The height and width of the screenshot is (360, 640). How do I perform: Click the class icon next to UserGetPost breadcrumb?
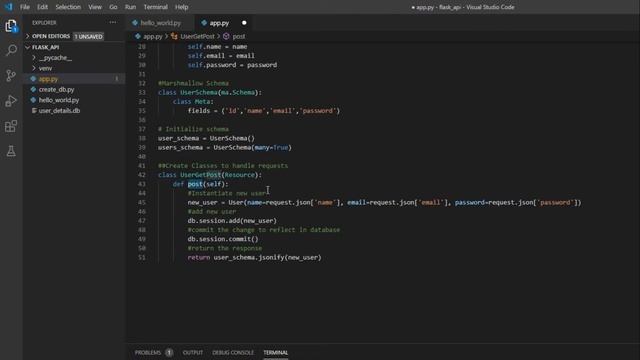(174, 36)
